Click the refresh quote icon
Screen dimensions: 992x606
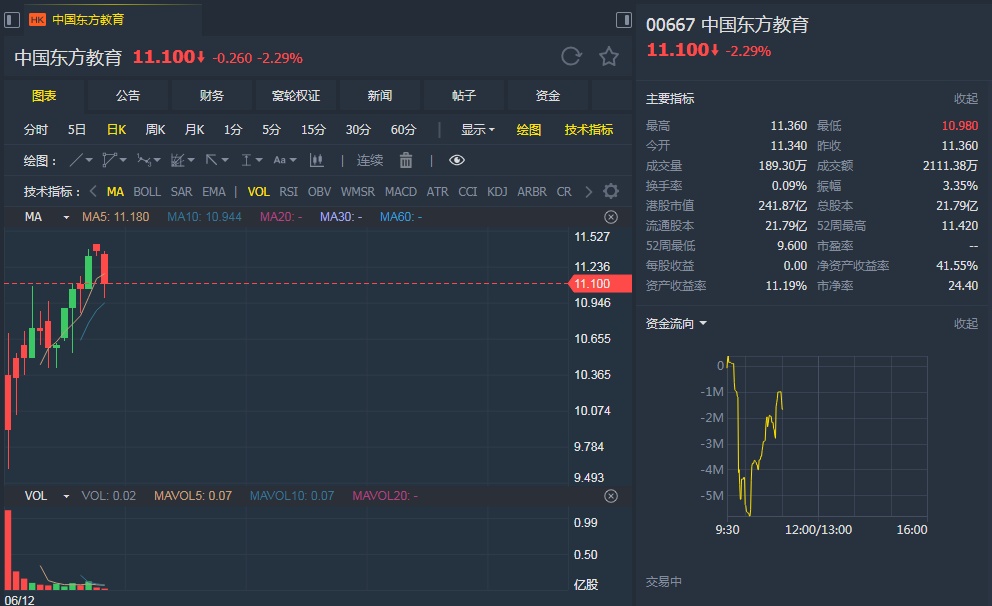(x=571, y=57)
